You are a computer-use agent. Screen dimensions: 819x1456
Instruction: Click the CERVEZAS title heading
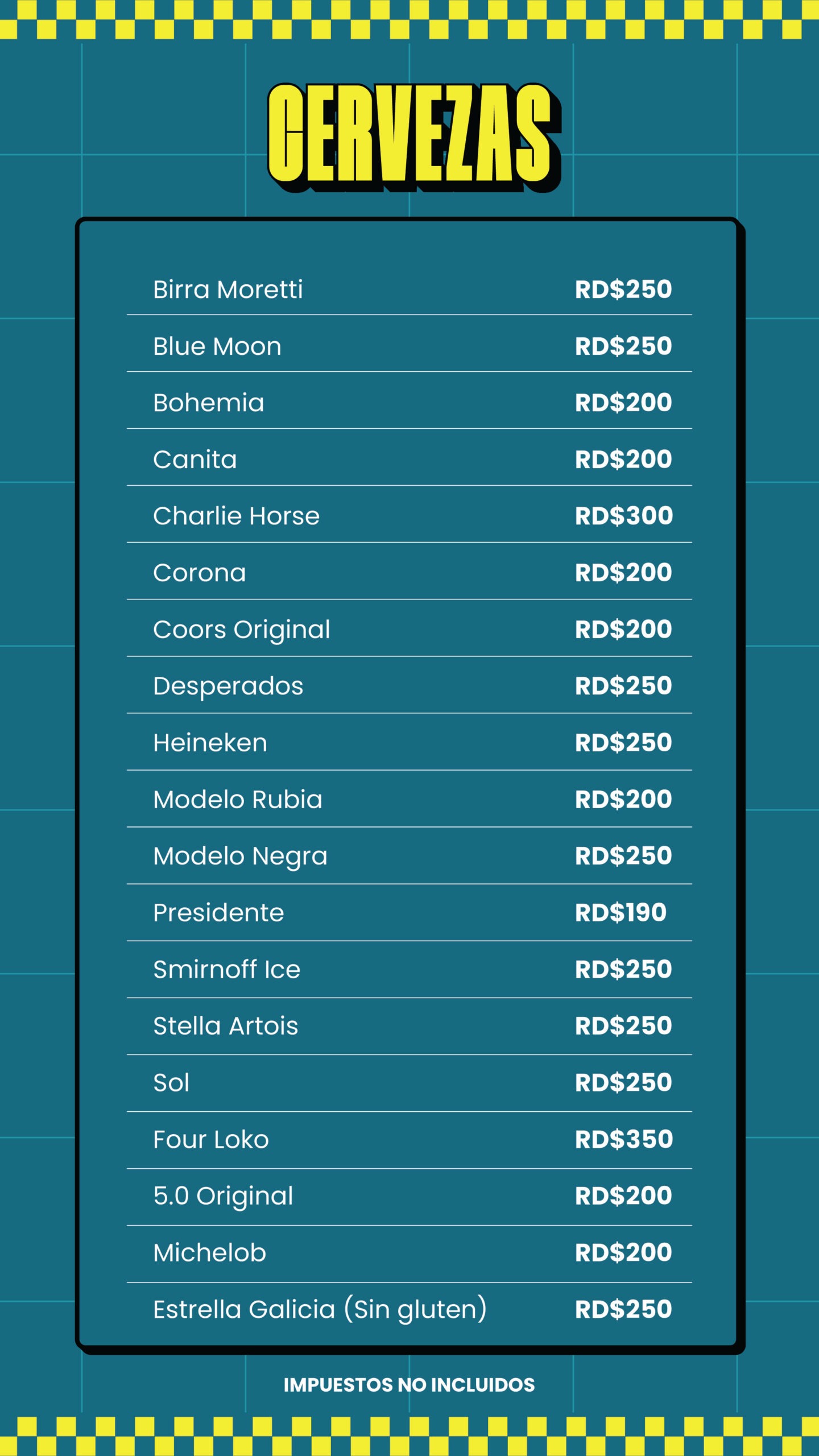[x=414, y=137]
